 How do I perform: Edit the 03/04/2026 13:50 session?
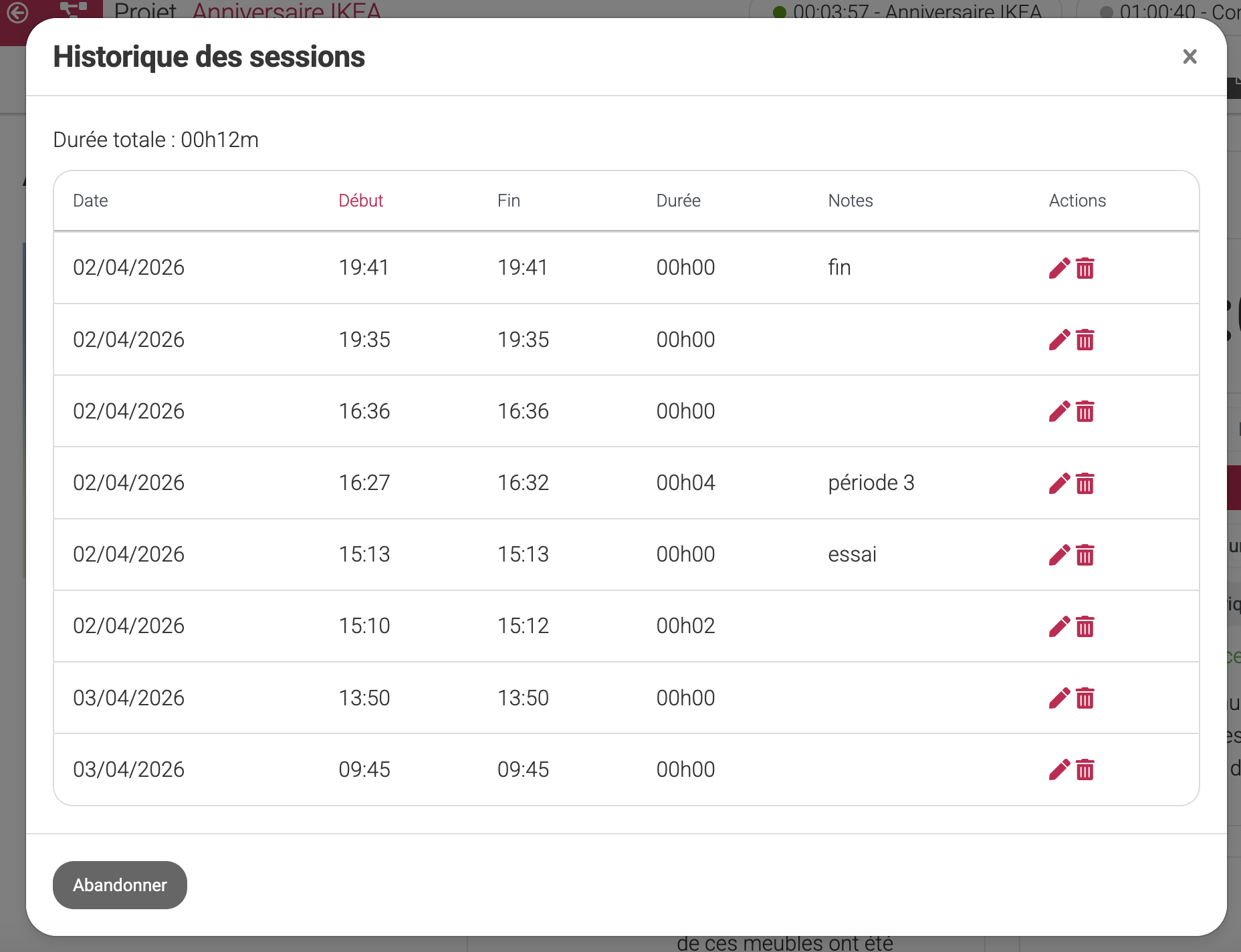[x=1059, y=698]
